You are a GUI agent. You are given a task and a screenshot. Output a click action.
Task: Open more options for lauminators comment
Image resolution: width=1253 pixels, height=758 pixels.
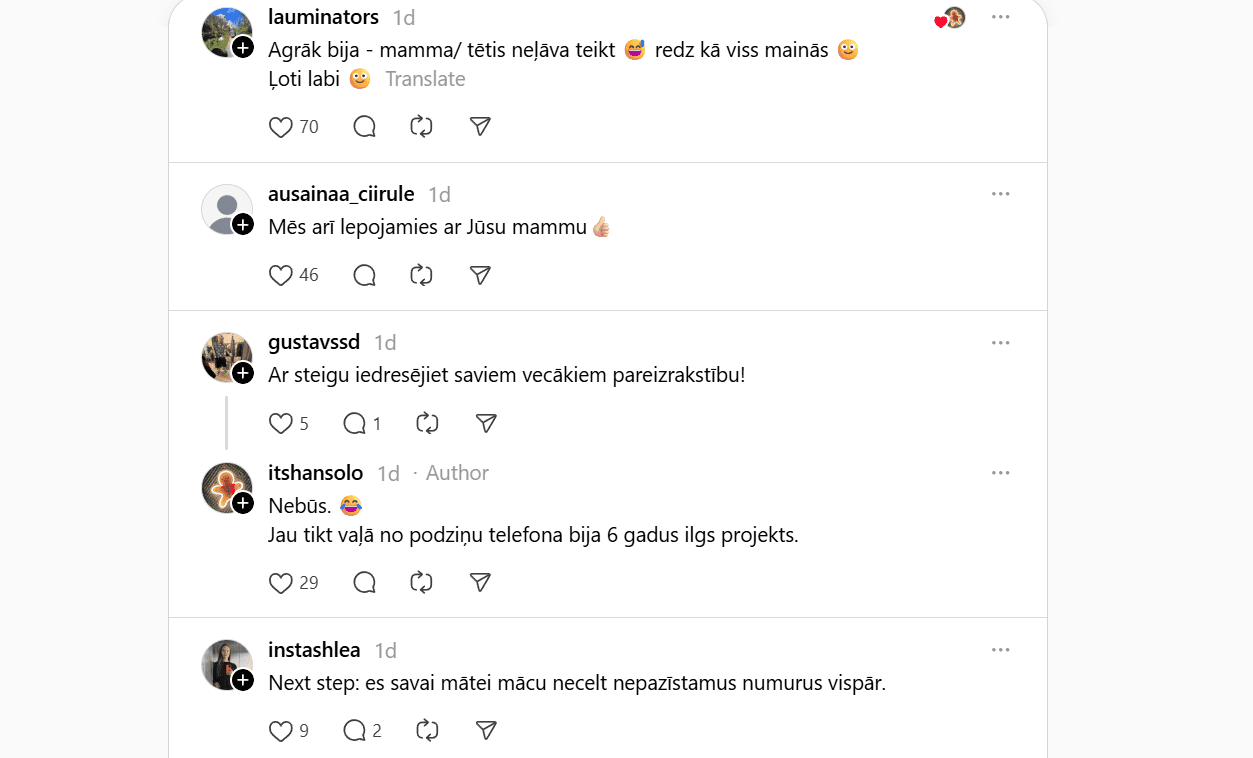(x=1000, y=17)
